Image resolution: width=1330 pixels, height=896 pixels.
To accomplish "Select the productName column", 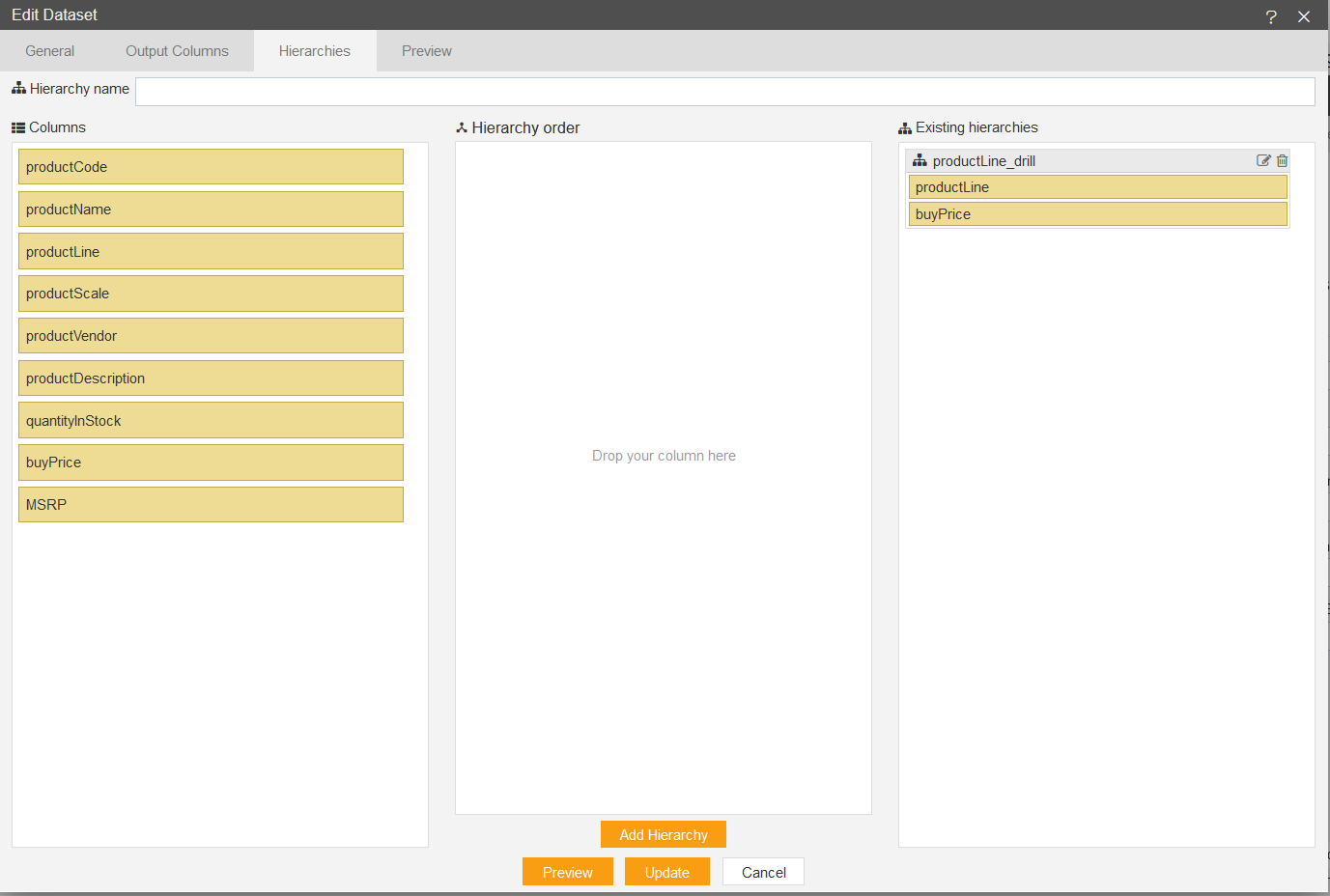I will 211,209.
